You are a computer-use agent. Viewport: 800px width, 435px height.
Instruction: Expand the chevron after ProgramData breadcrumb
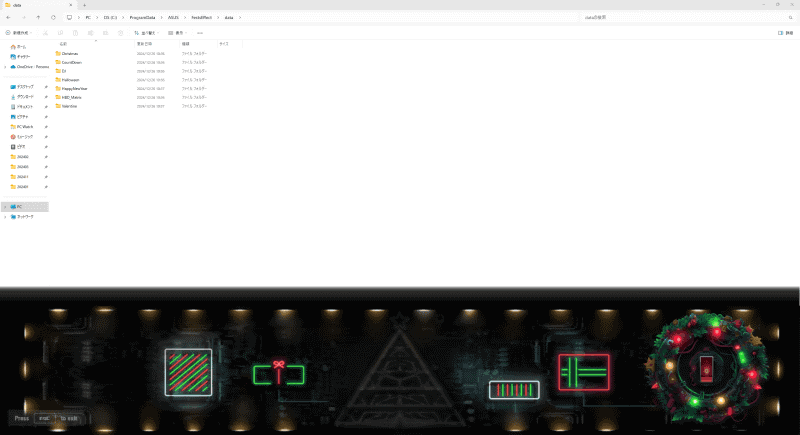[162, 17]
